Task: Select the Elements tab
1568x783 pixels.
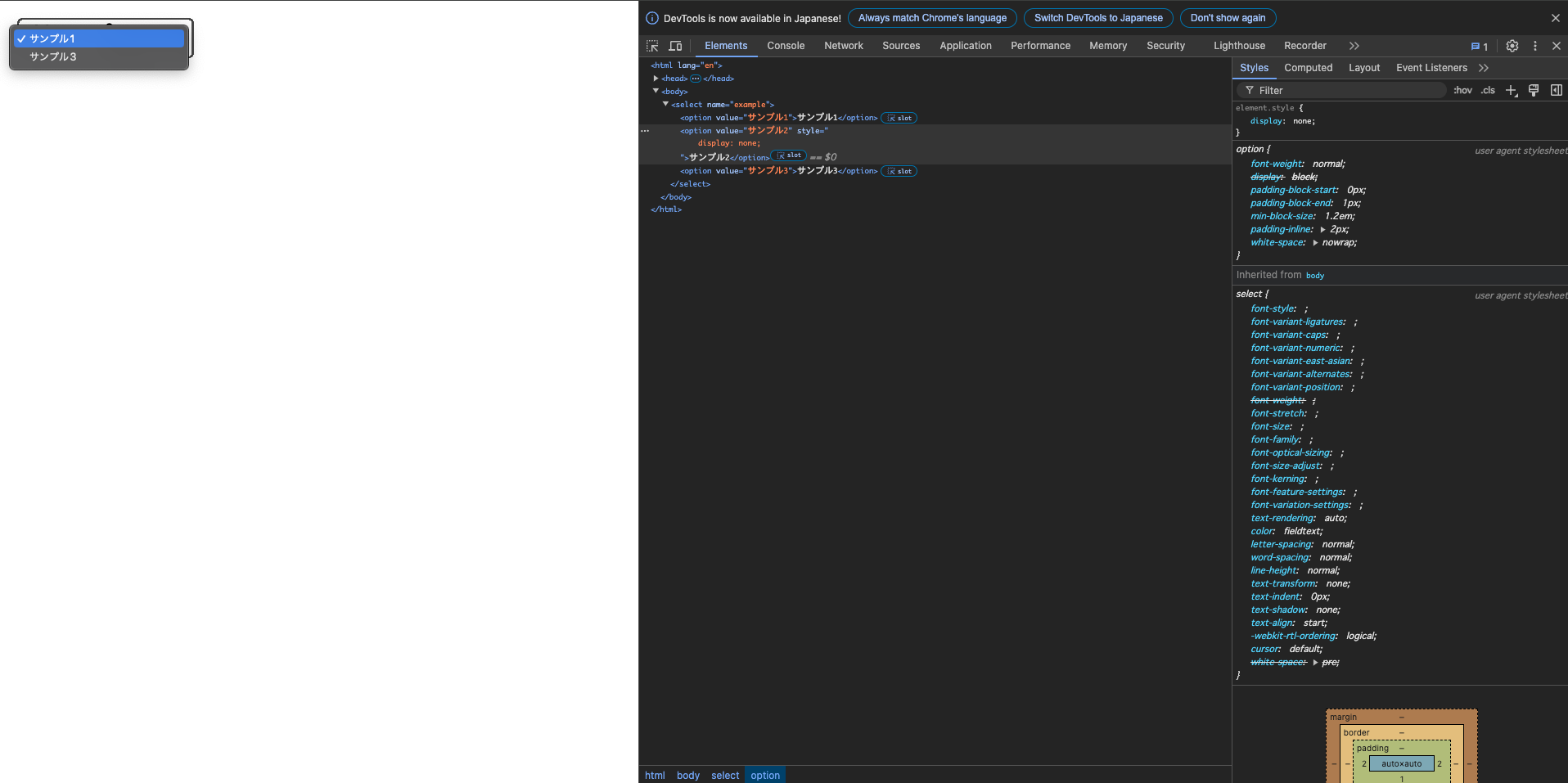Action: (726, 46)
